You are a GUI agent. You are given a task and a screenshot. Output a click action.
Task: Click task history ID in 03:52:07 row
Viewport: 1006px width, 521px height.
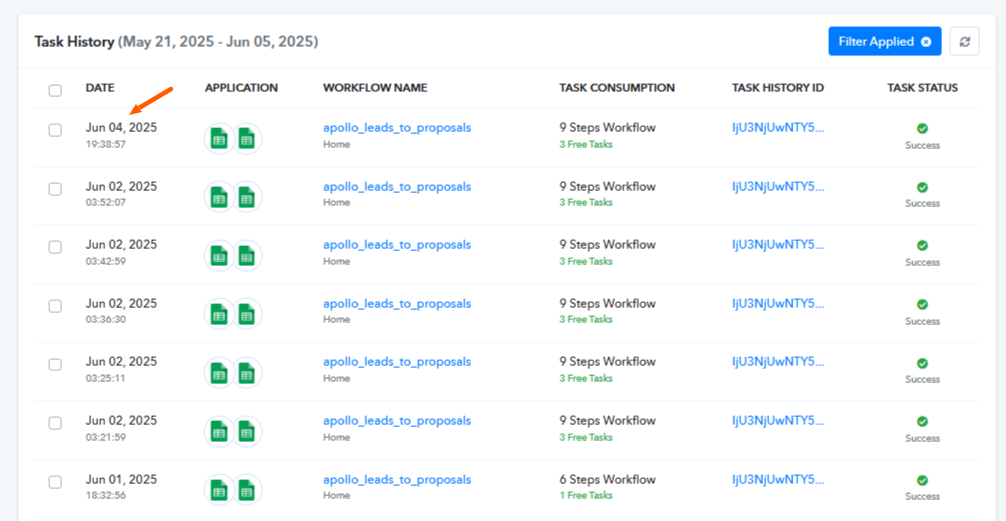(778, 187)
